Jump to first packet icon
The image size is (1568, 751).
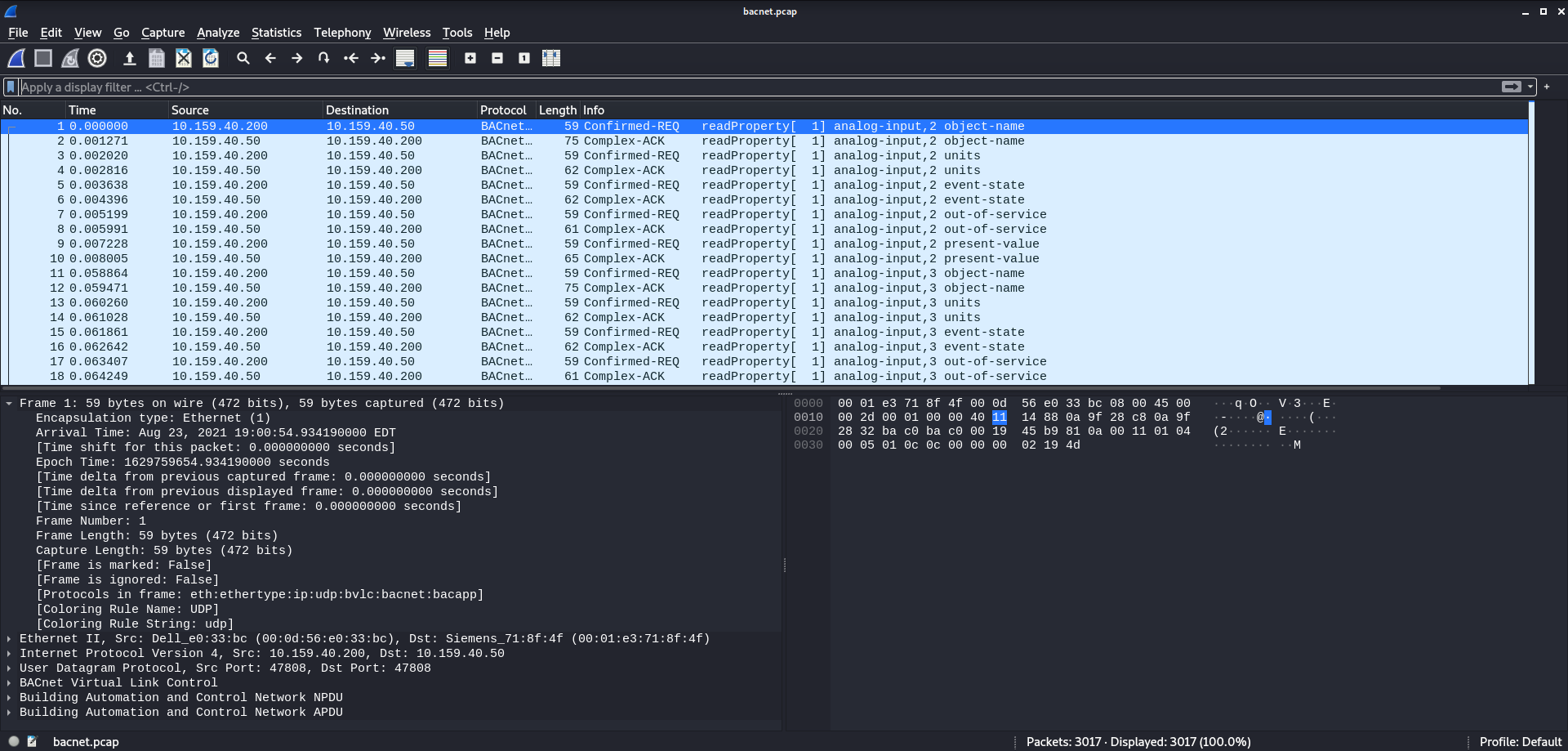(351, 58)
